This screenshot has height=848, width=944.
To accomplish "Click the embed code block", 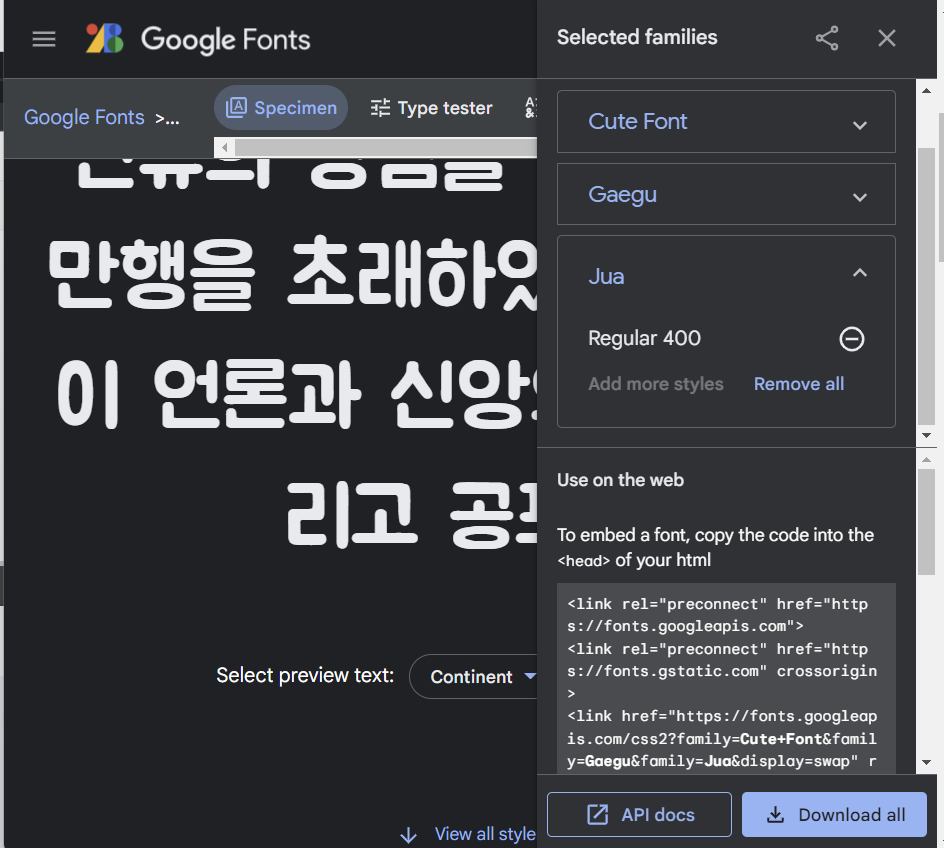I will coord(725,678).
